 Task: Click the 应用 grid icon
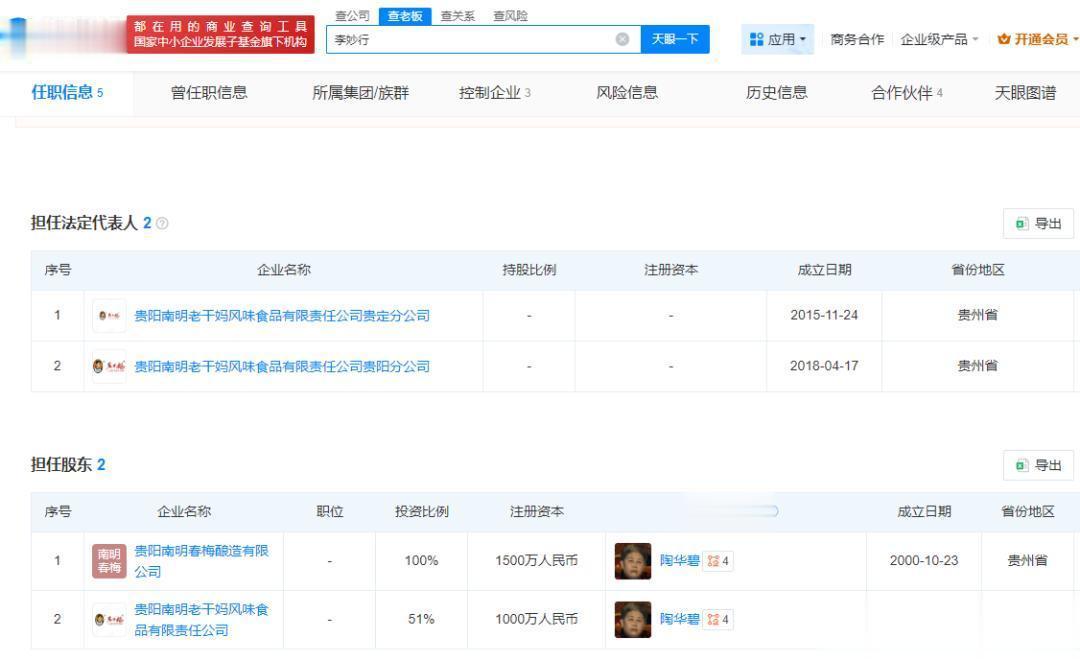click(756, 39)
